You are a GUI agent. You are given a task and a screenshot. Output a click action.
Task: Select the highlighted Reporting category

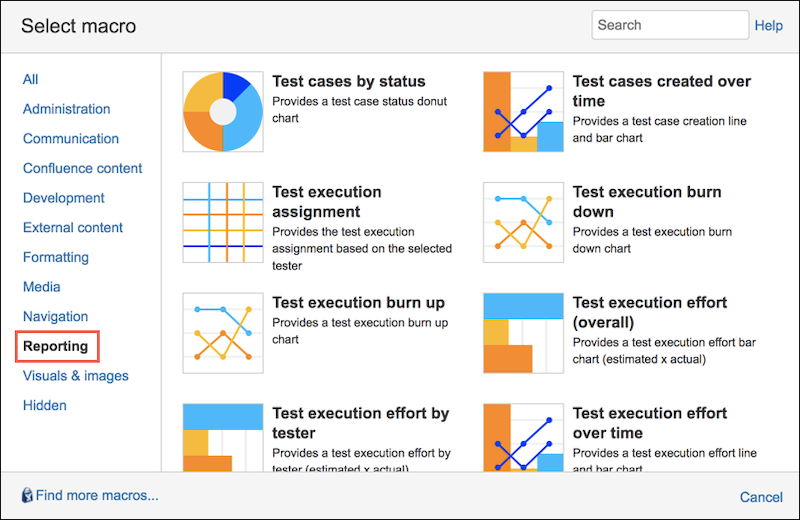click(x=56, y=347)
